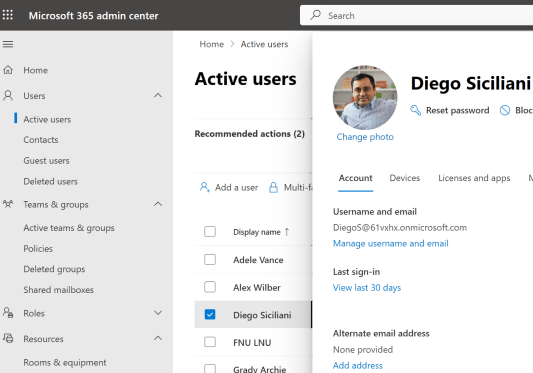Click the Grady Archie name

tap(259, 369)
